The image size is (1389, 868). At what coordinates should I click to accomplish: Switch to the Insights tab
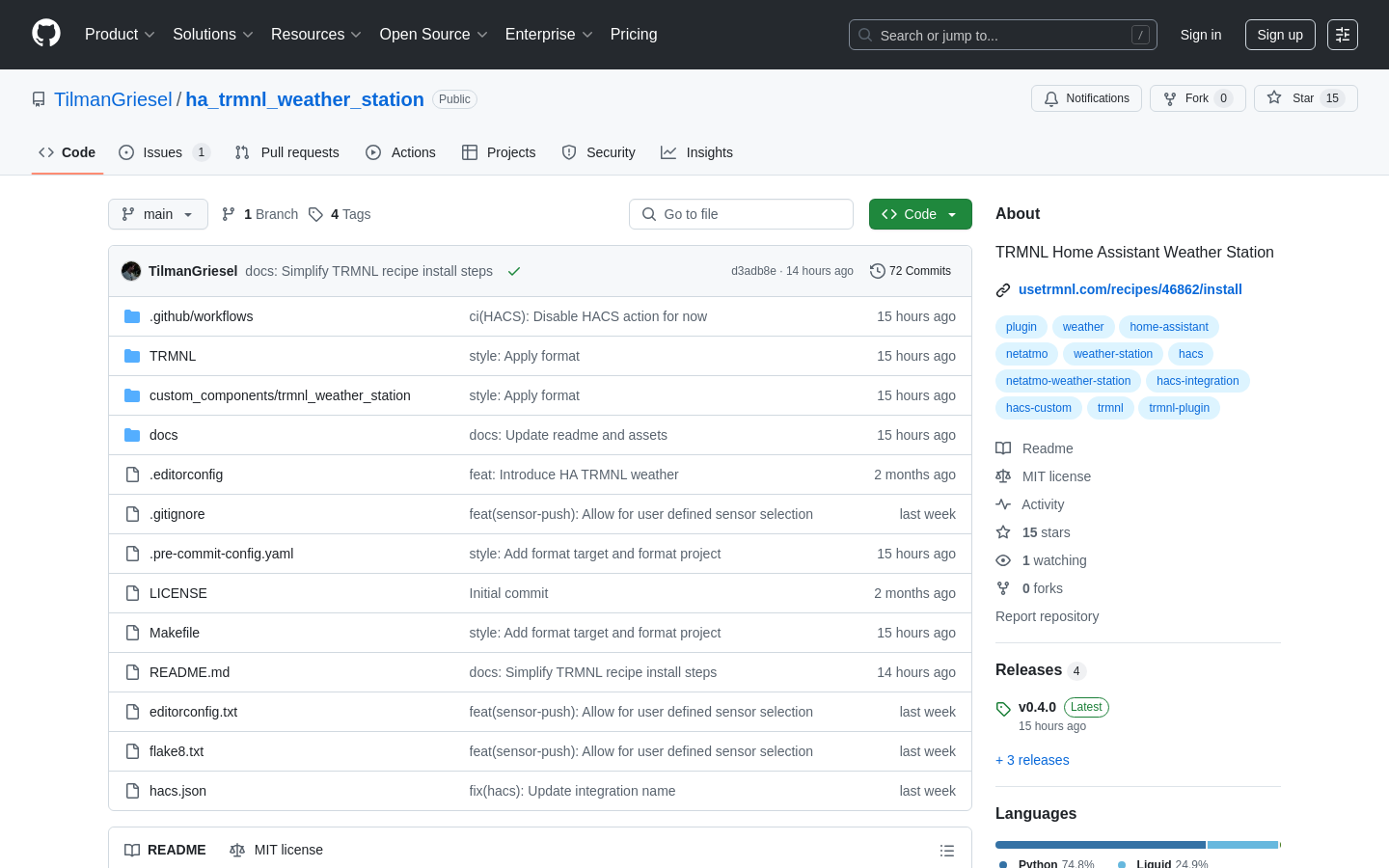(x=696, y=152)
